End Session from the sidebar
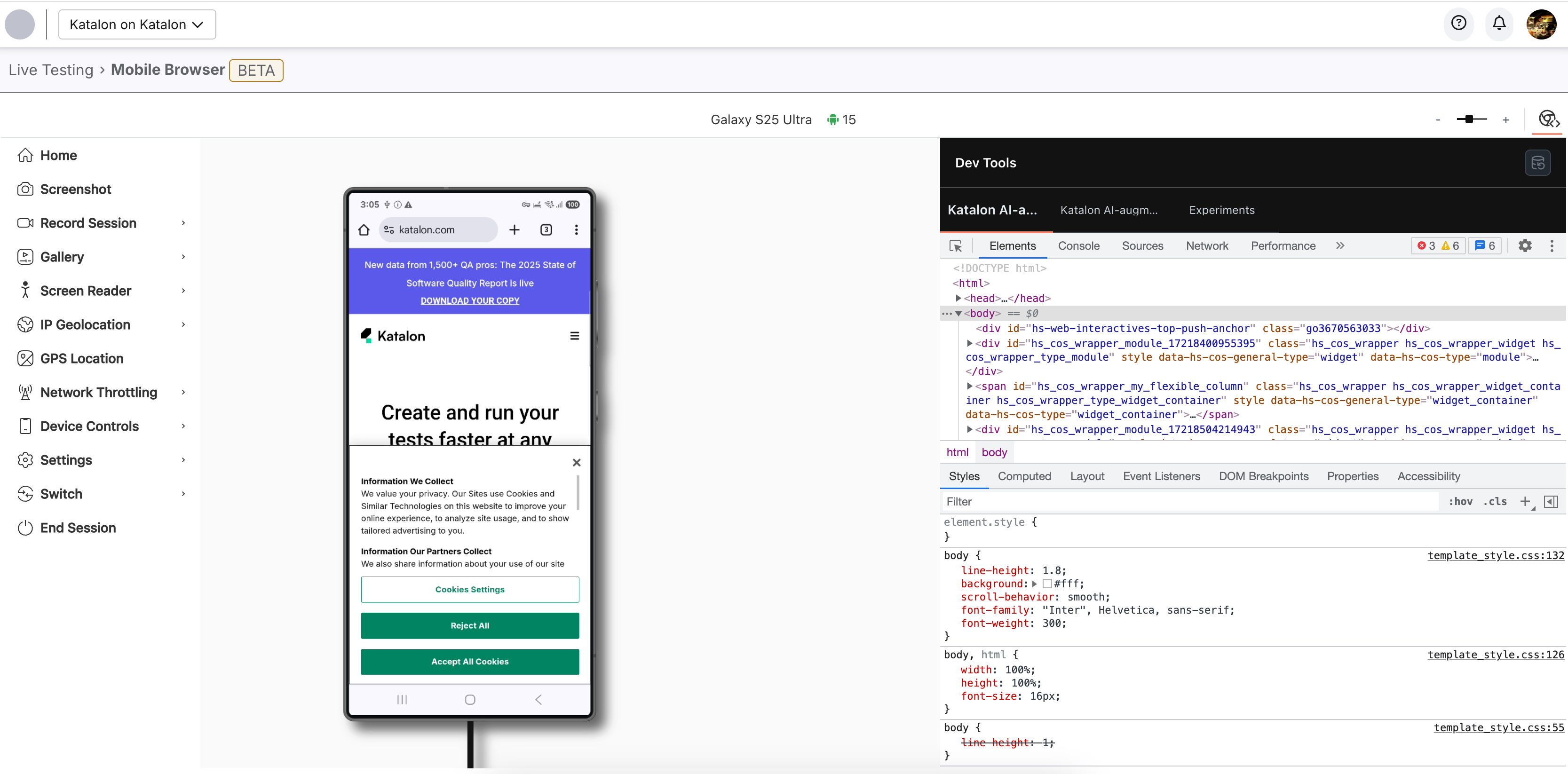Viewport: 1568px width, 774px height. coord(66,528)
